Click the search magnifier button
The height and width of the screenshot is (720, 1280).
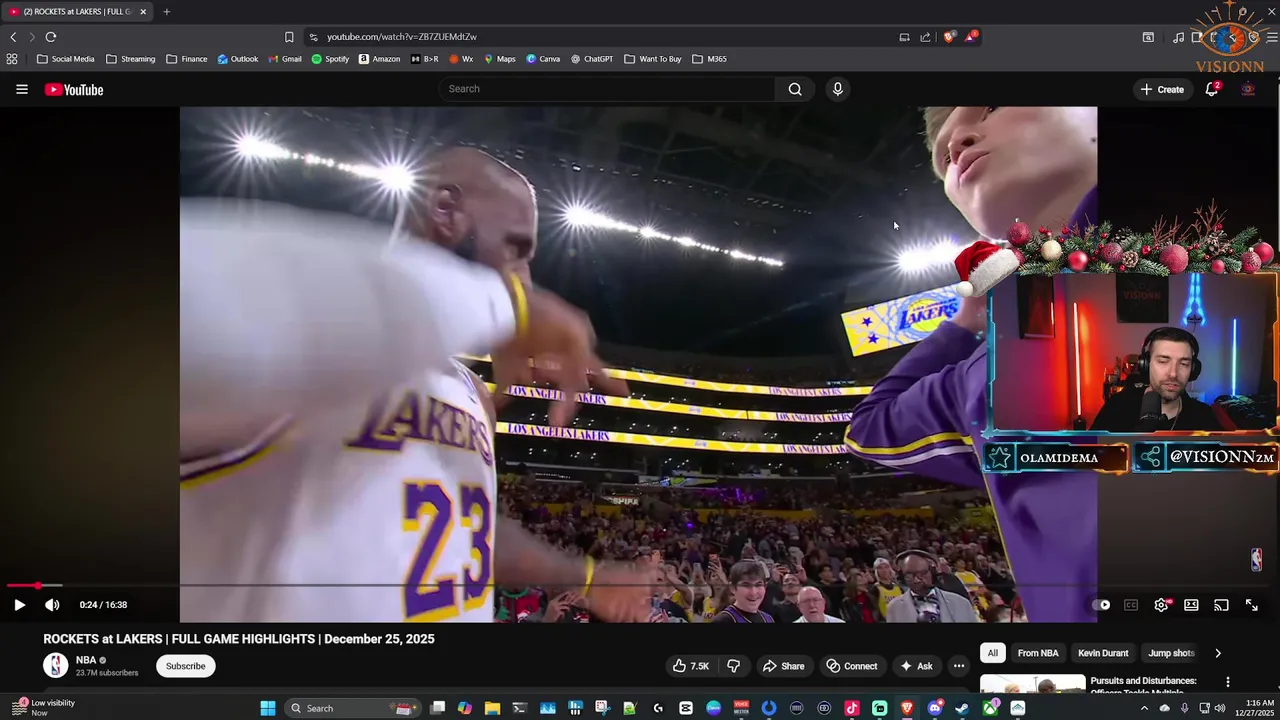(x=795, y=89)
